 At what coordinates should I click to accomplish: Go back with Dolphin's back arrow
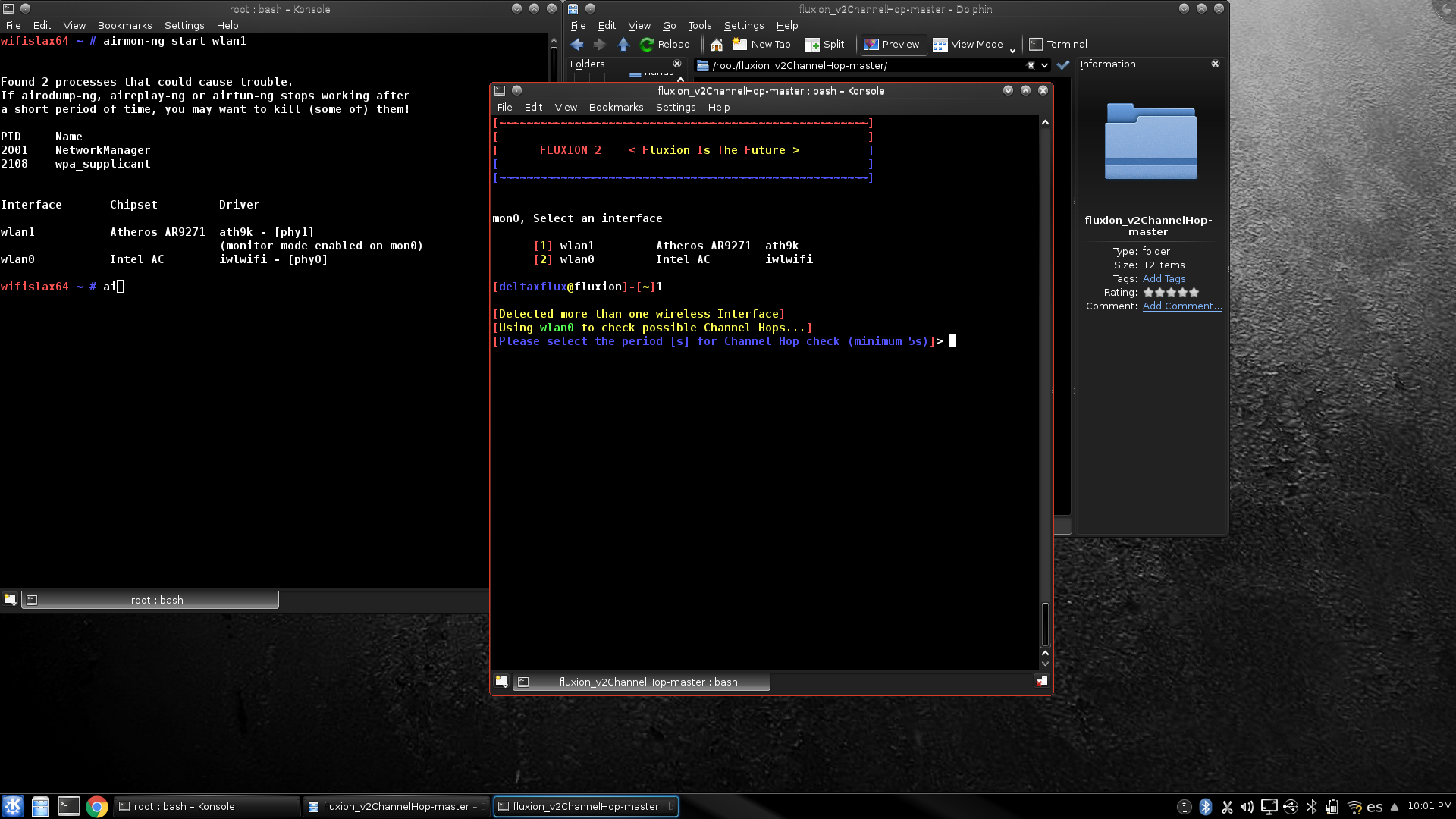(x=577, y=44)
